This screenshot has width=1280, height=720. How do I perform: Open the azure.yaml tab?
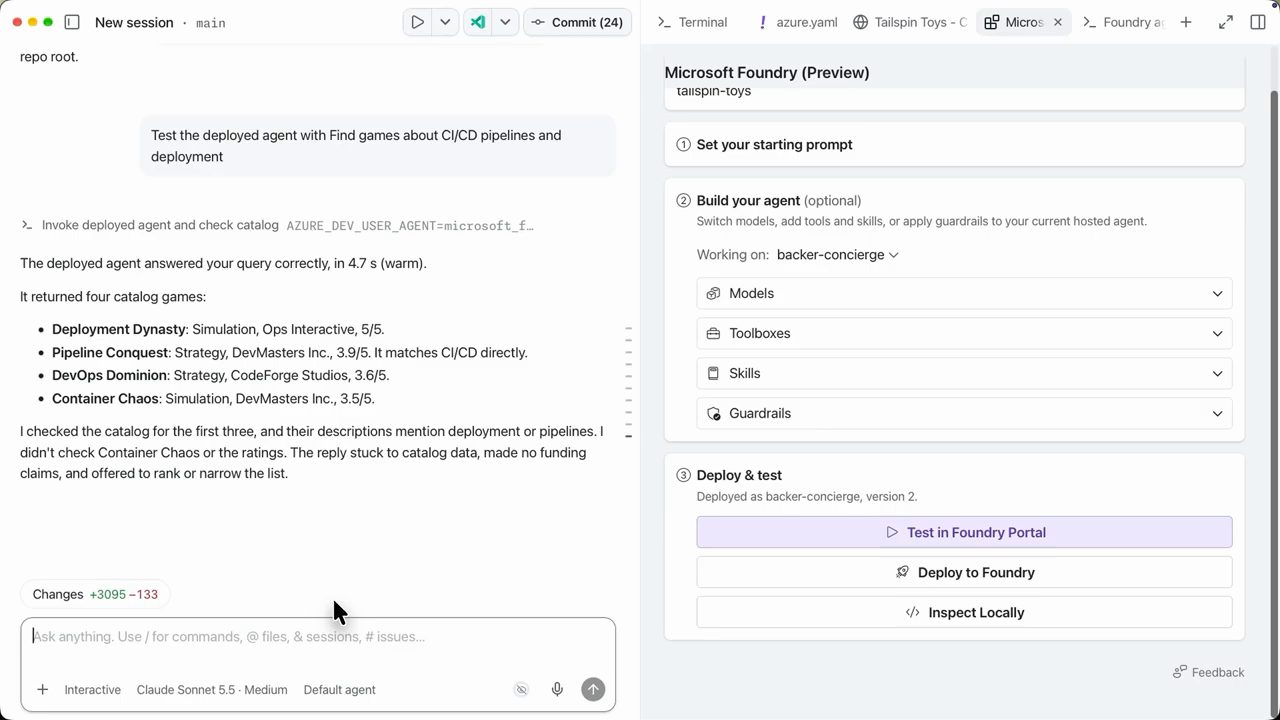tap(797, 22)
